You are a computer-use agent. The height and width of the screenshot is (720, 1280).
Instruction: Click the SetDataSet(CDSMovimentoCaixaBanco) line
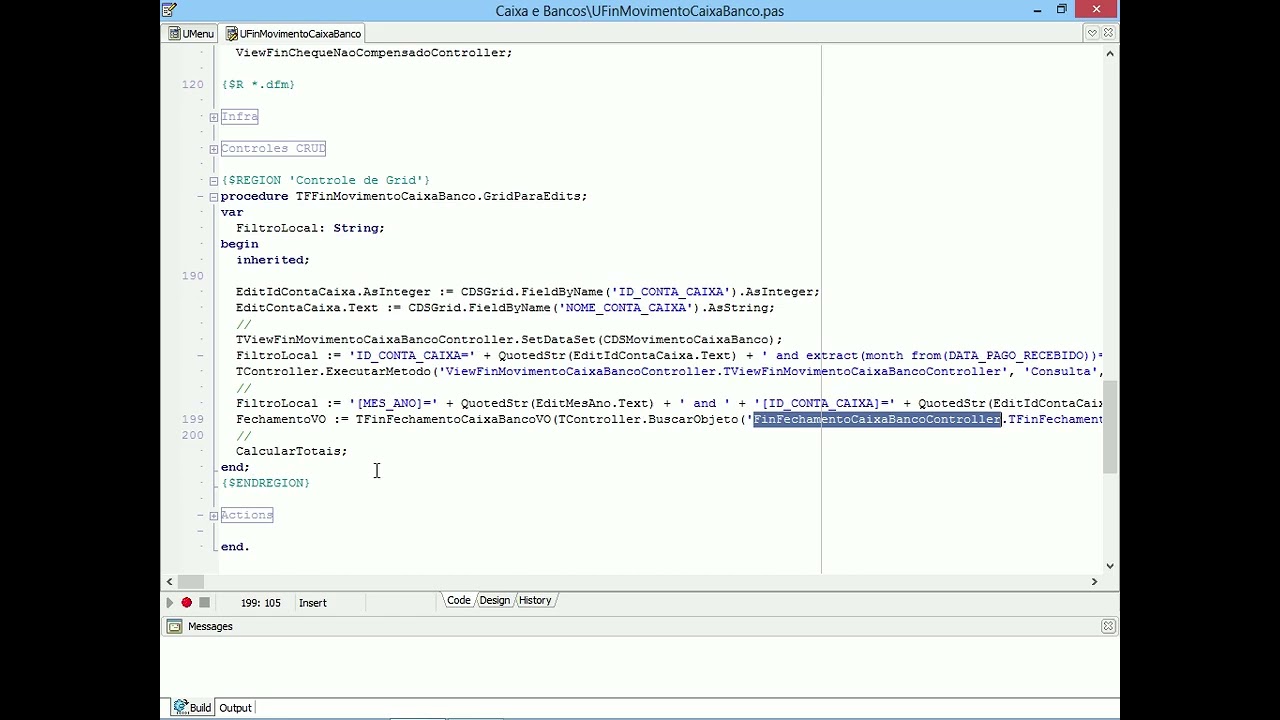pos(509,340)
